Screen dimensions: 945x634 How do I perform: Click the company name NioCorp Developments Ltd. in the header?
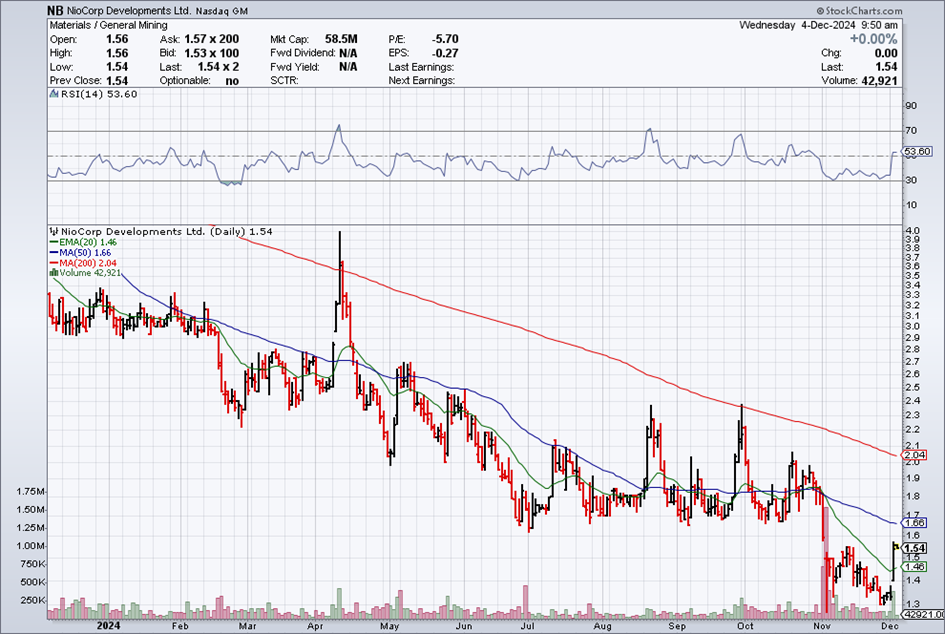coord(129,11)
